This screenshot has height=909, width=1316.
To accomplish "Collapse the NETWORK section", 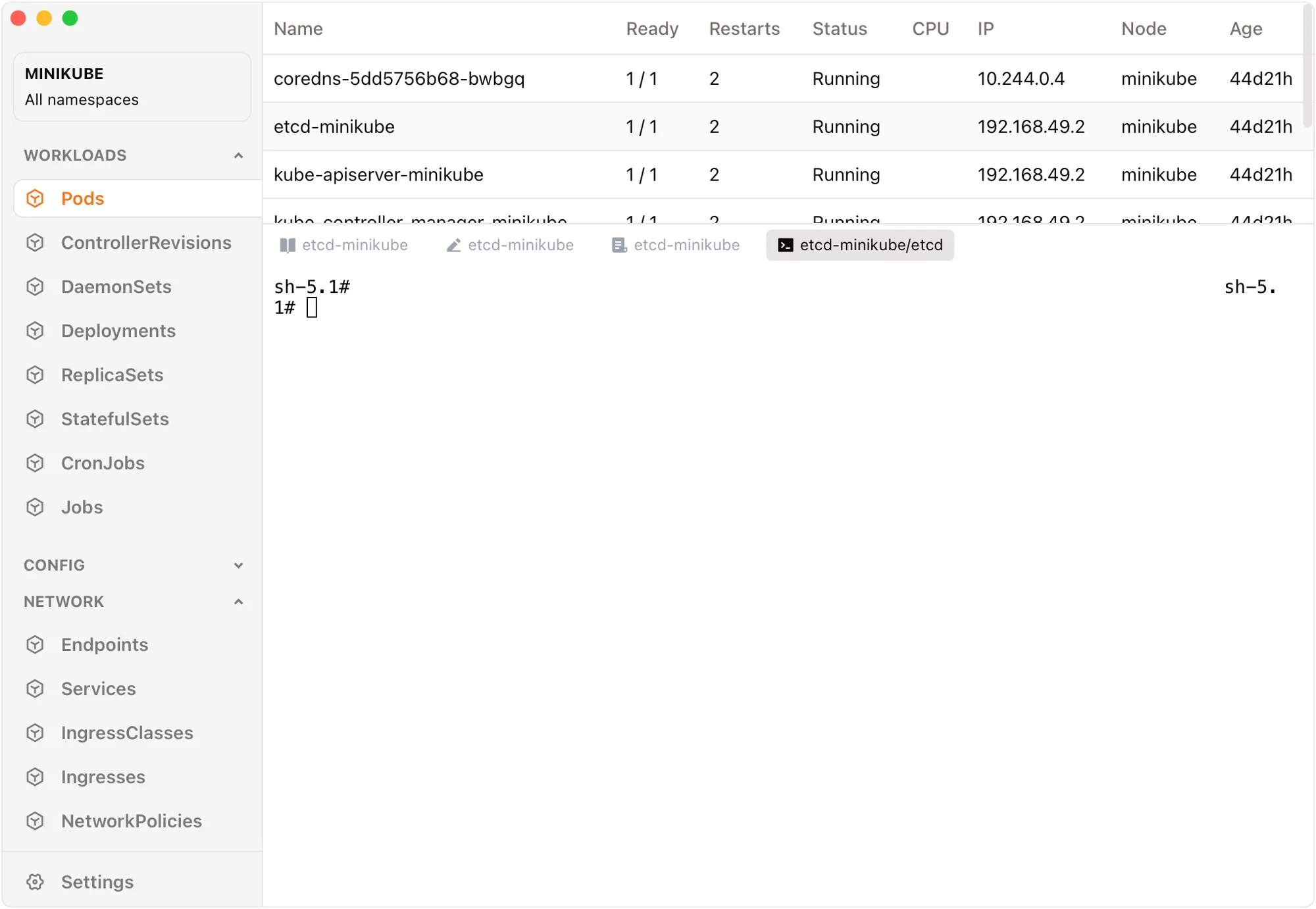I will click(x=237, y=602).
